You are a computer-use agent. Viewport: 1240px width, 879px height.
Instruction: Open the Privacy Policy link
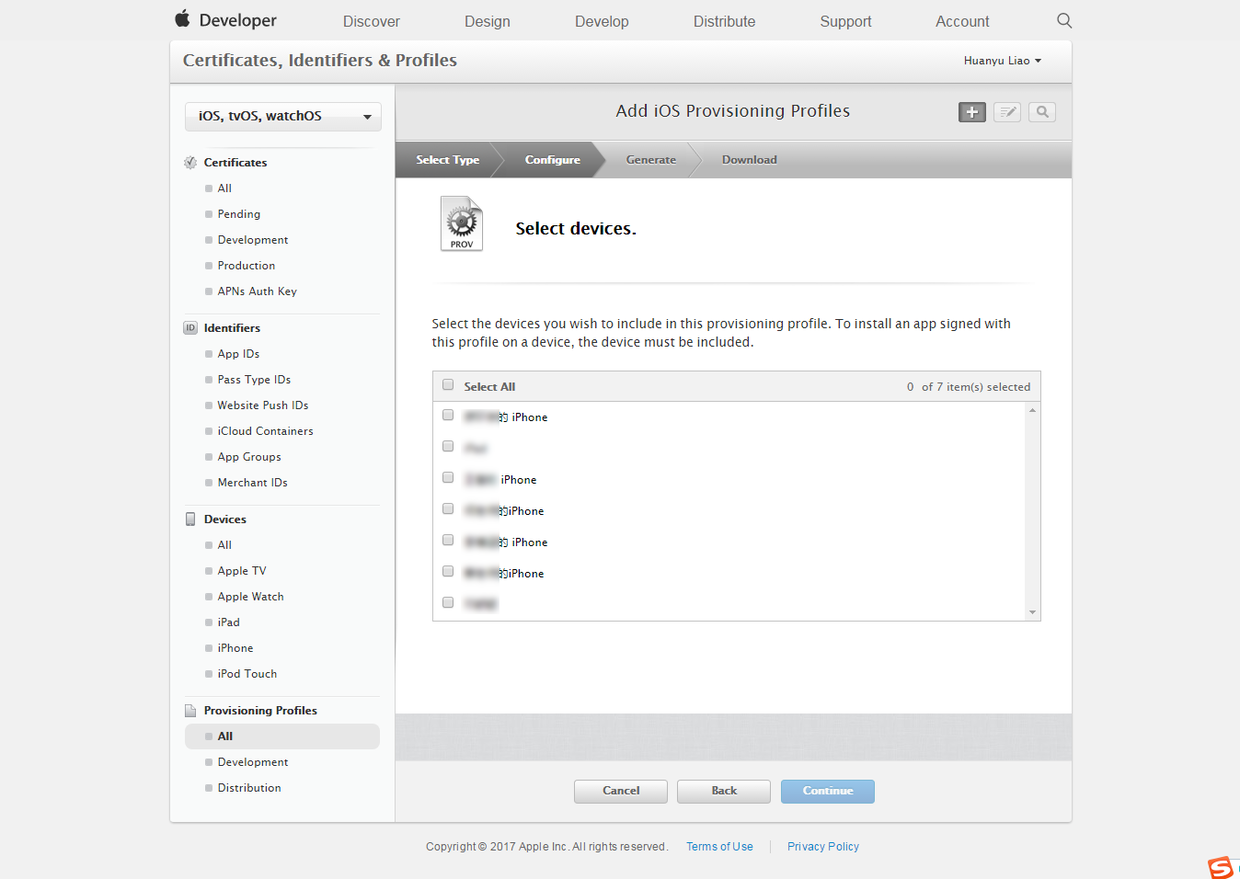coord(823,847)
